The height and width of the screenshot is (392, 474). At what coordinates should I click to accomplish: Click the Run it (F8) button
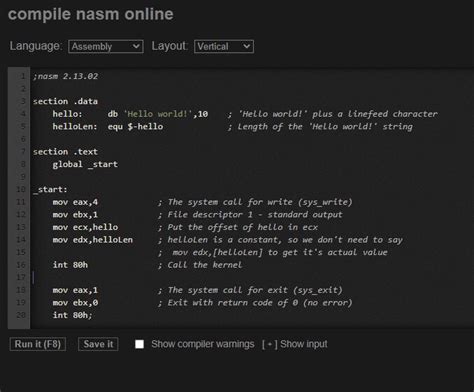(x=38, y=344)
